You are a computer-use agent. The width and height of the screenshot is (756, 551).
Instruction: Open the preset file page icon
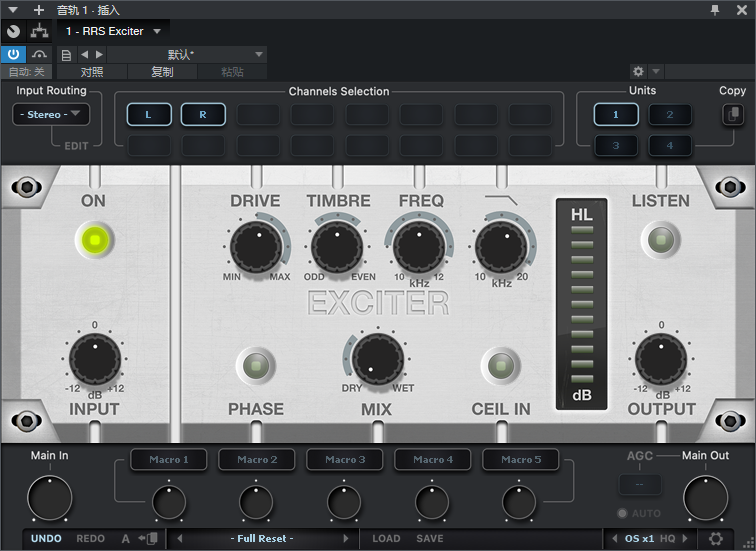67,55
